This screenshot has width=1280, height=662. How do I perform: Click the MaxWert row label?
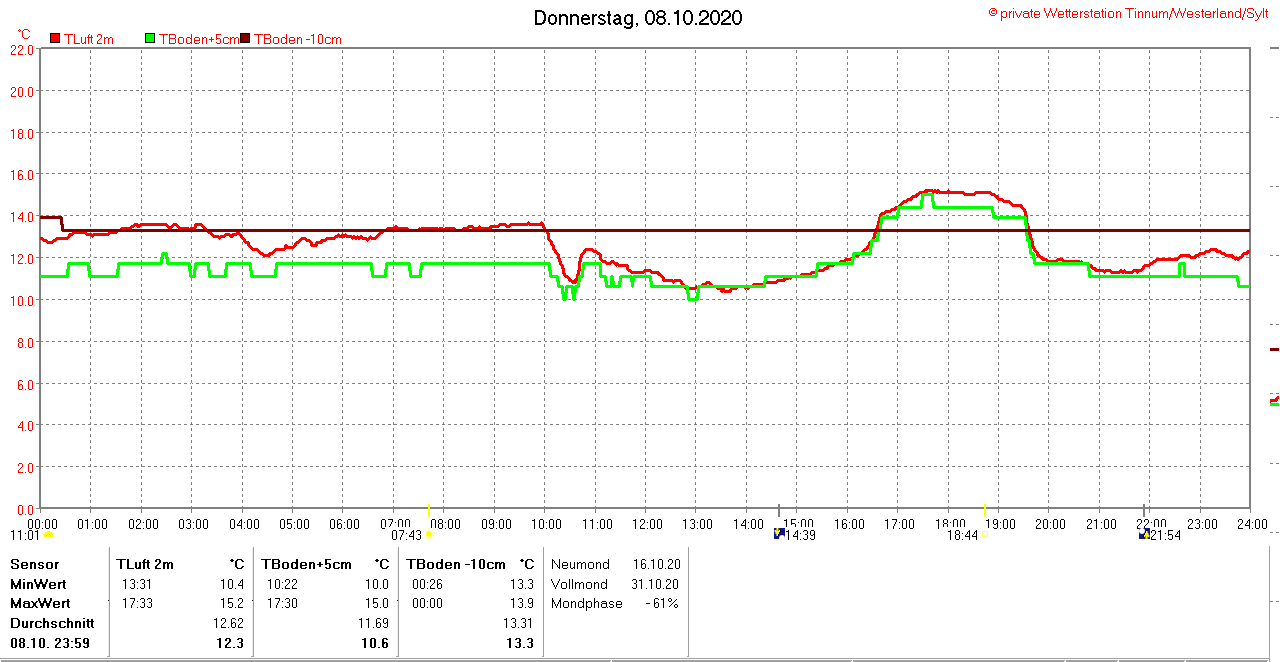coord(38,603)
